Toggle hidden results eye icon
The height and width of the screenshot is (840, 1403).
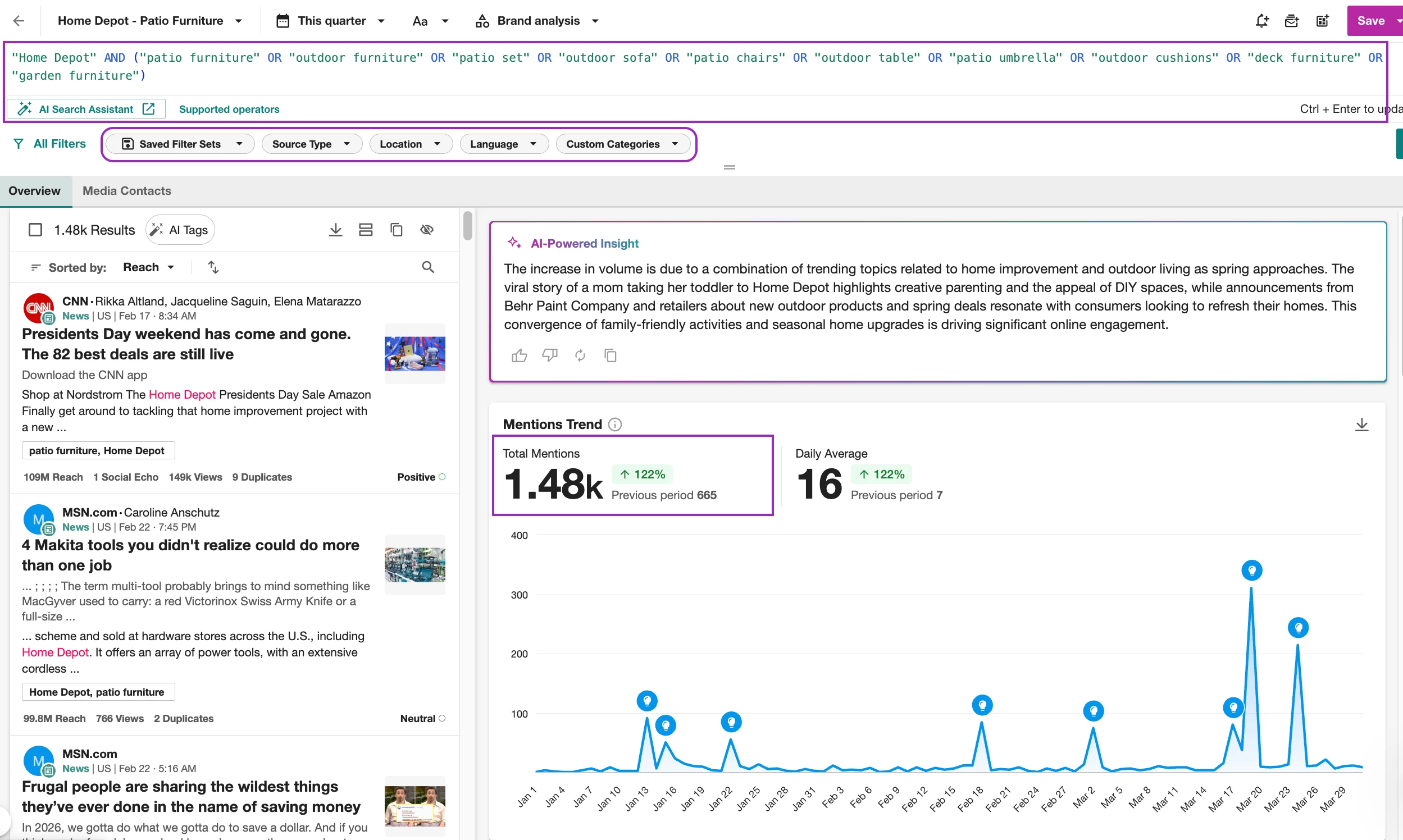[427, 230]
